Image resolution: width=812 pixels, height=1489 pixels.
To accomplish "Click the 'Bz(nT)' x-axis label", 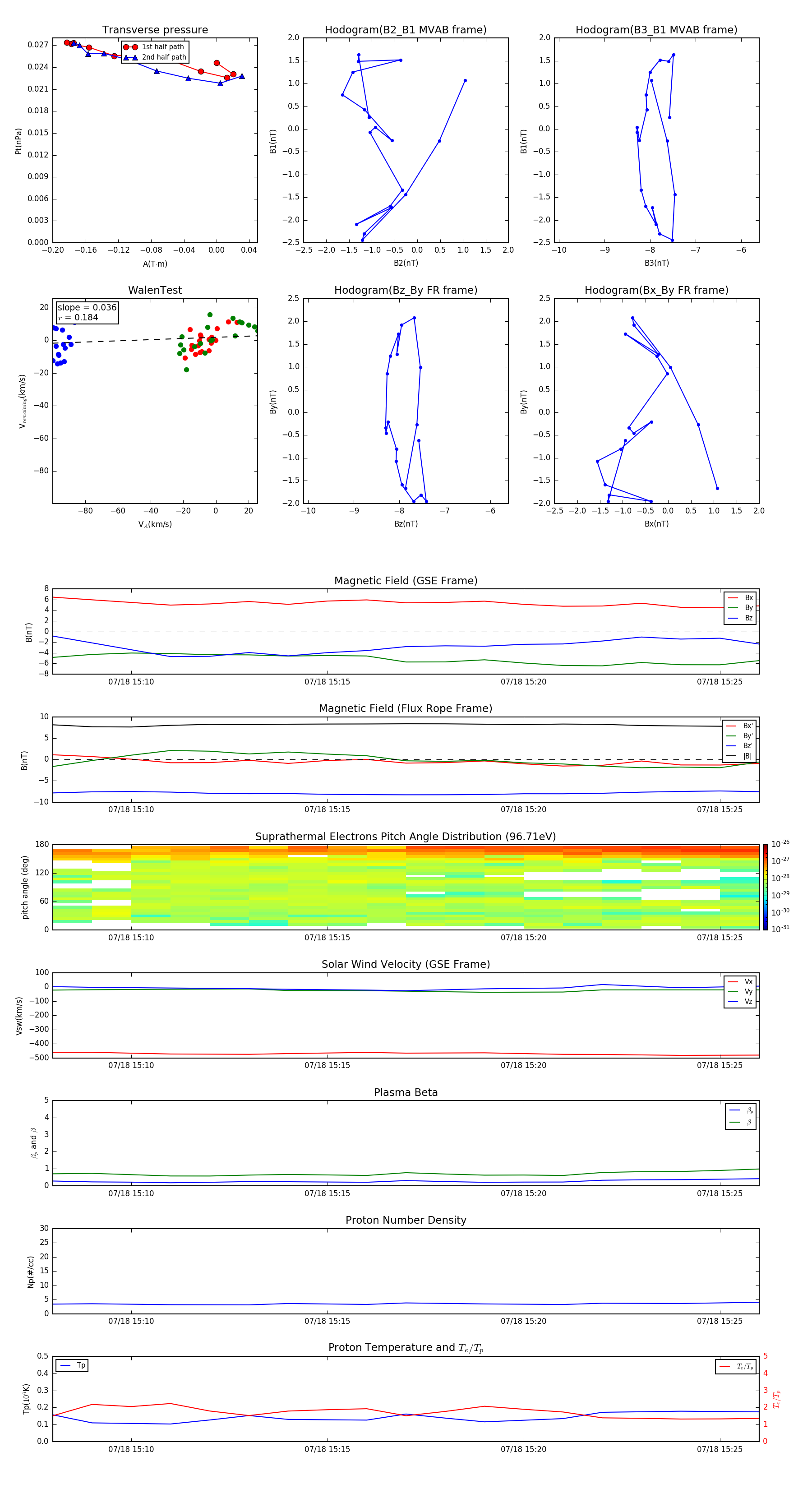I will 406,524.
